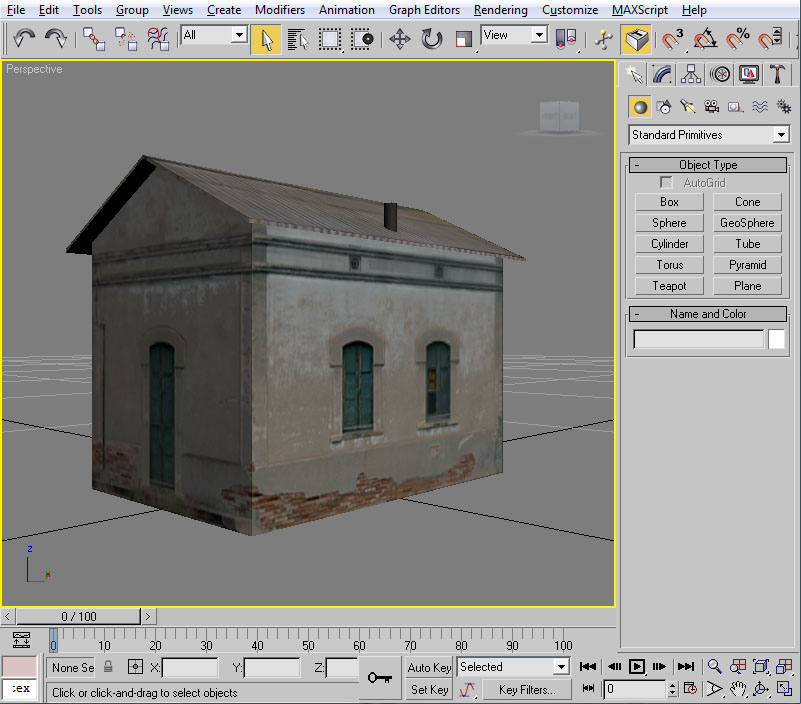Enable the AutoGrid checkbox
This screenshot has height=704, width=801.
pos(666,183)
